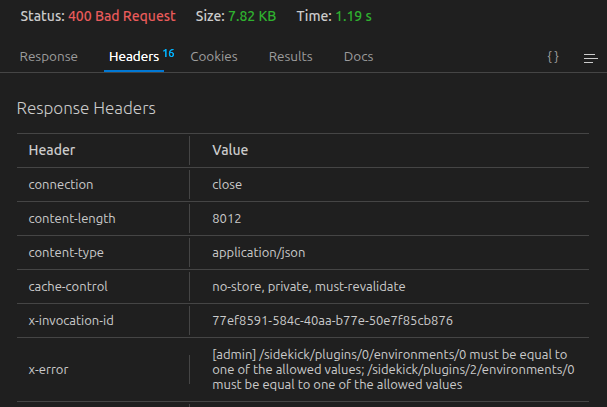Image resolution: width=607 pixels, height=407 pixels.
Task: Select the content-length value 8012
Action: (227, 219)
